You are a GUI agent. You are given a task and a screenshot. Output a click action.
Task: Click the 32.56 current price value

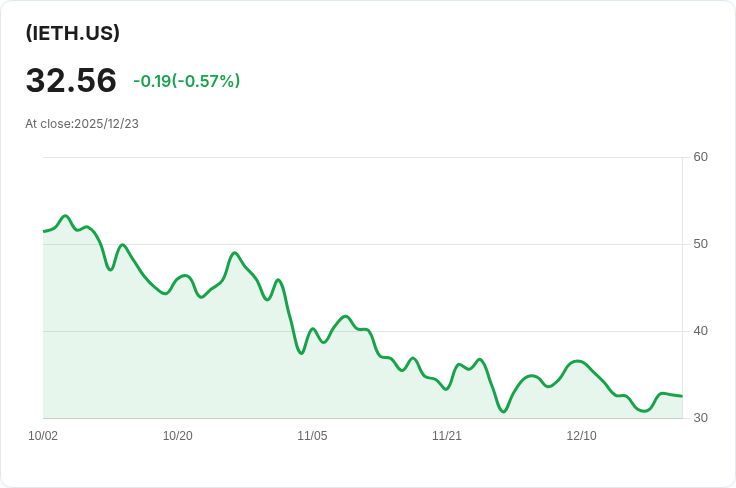click(x=71, y=80)
